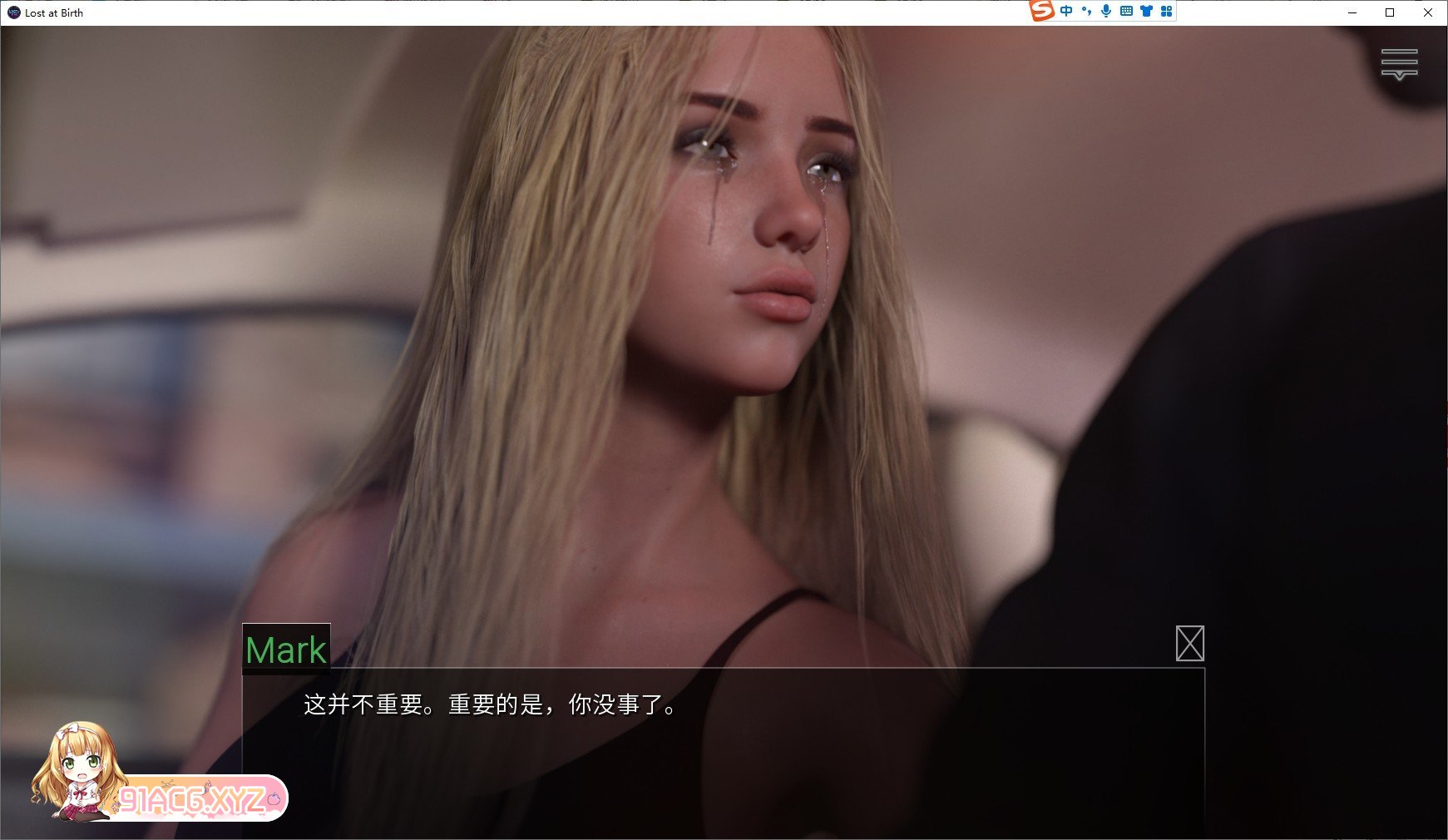
Task: Close the Lost at Birth window
Action: pos(1428,12)
